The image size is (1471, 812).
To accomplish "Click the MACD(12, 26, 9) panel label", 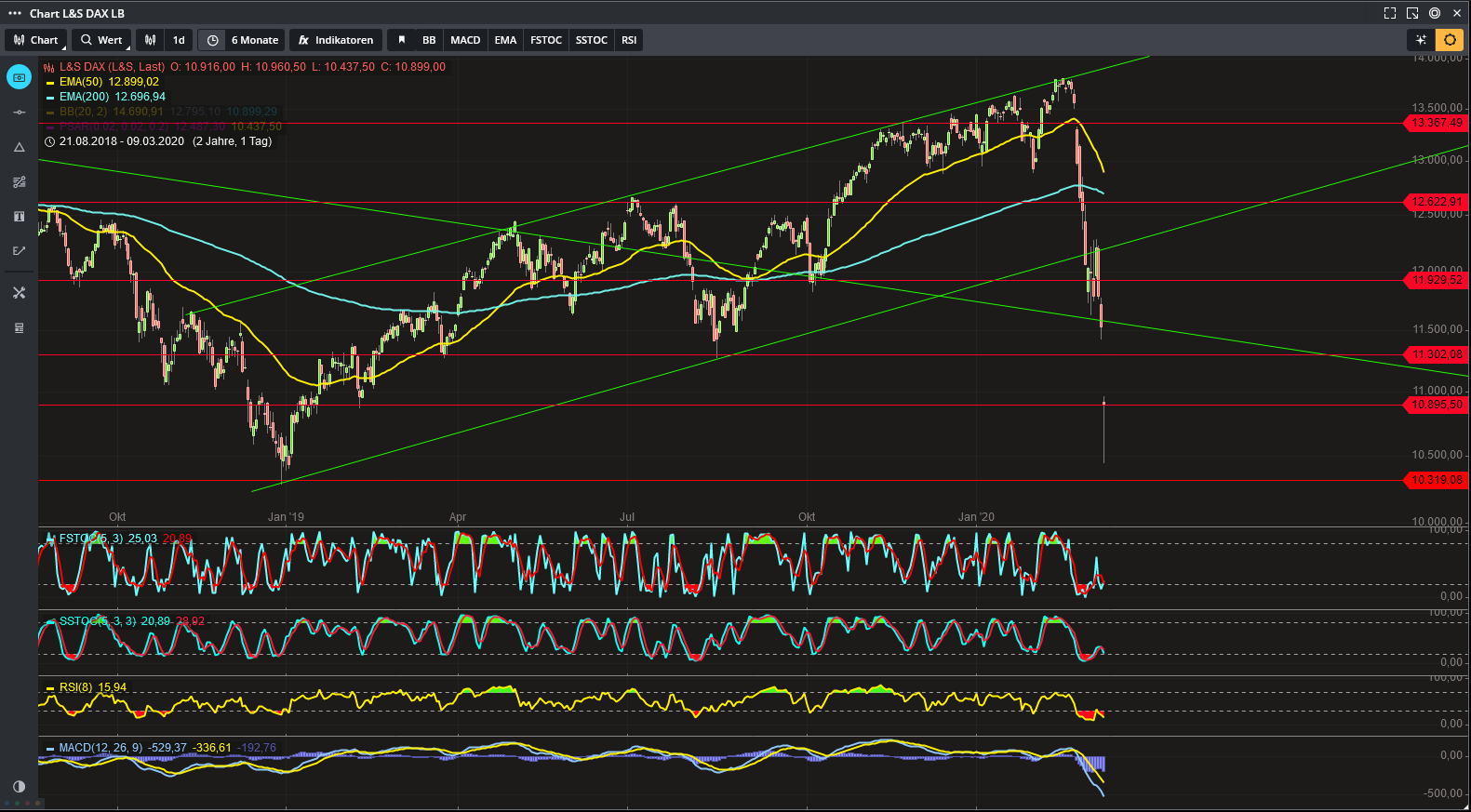I will click(100, 748).
